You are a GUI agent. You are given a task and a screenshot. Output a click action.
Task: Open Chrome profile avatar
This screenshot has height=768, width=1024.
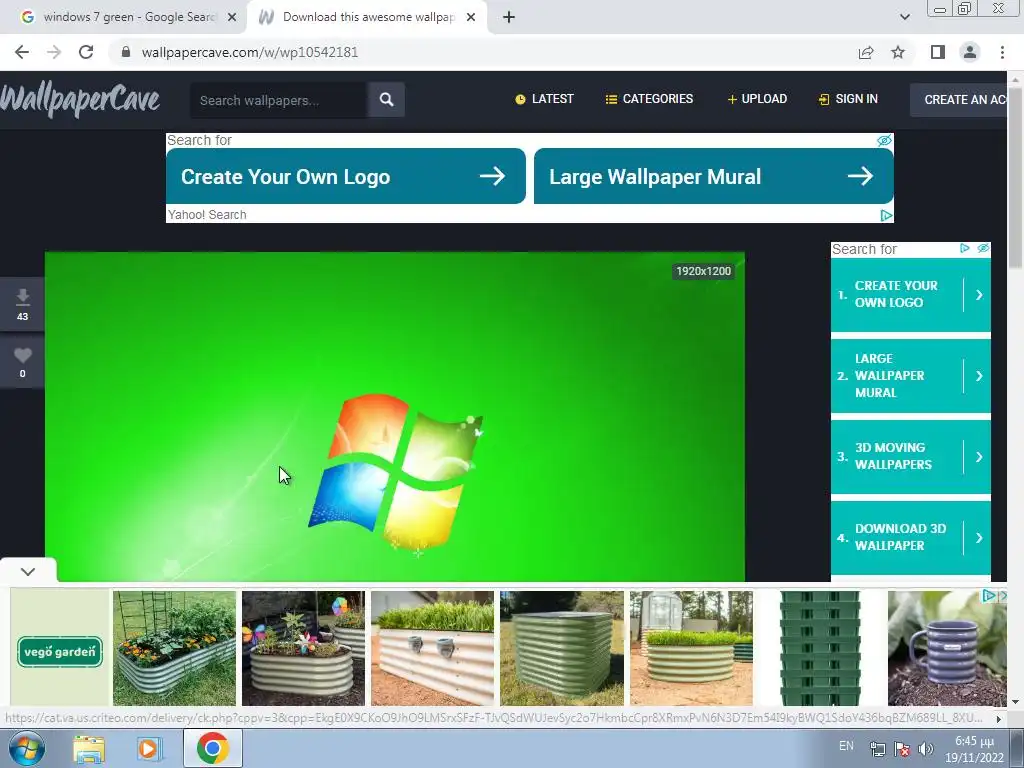pos(970,52)
